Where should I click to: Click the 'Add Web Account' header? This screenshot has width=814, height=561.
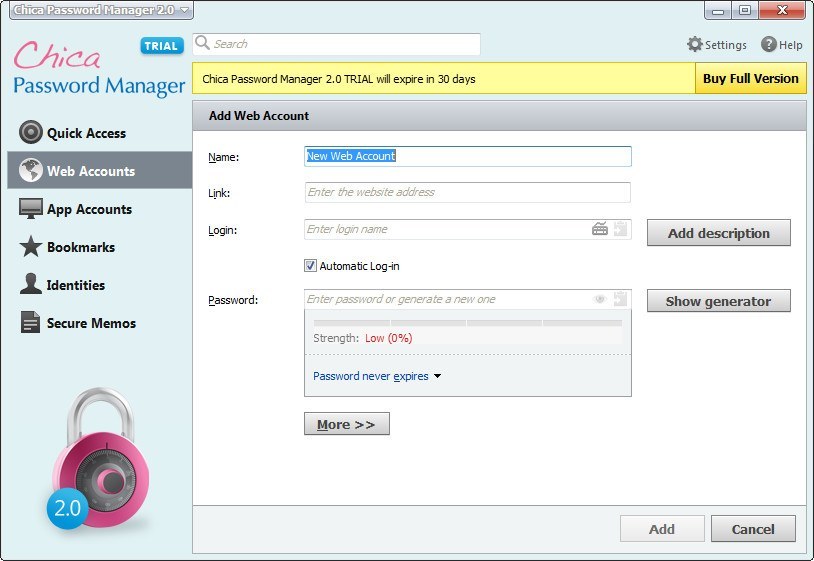pos(259,115)
